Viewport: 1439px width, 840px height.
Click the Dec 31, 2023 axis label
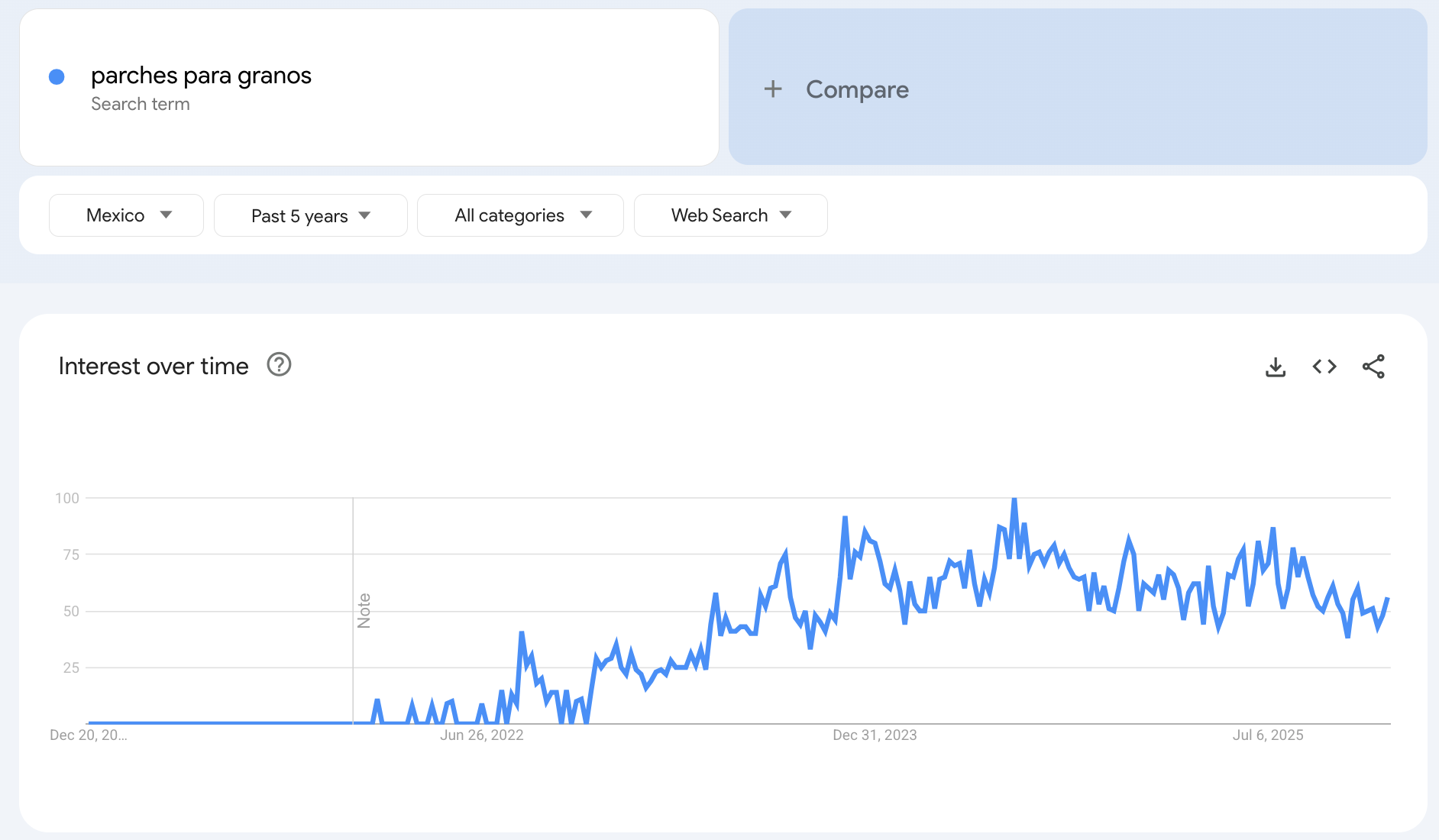pos(875,735)
